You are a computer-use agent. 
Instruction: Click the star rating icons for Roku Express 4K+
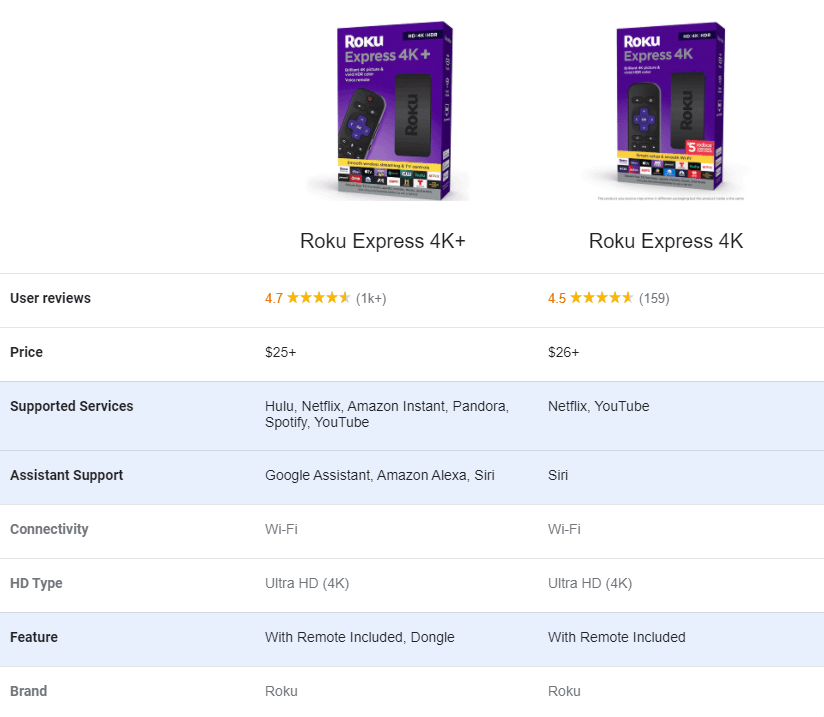[x=318, y=298]
